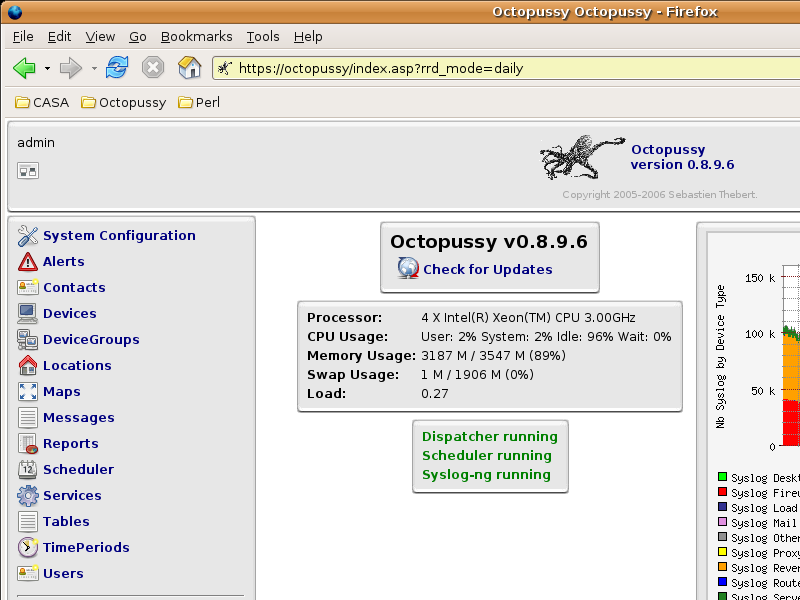This screenshot has width=800, height=600.
Task: Click the Maps expand-arrows icon
Action: tap(28, 391)
